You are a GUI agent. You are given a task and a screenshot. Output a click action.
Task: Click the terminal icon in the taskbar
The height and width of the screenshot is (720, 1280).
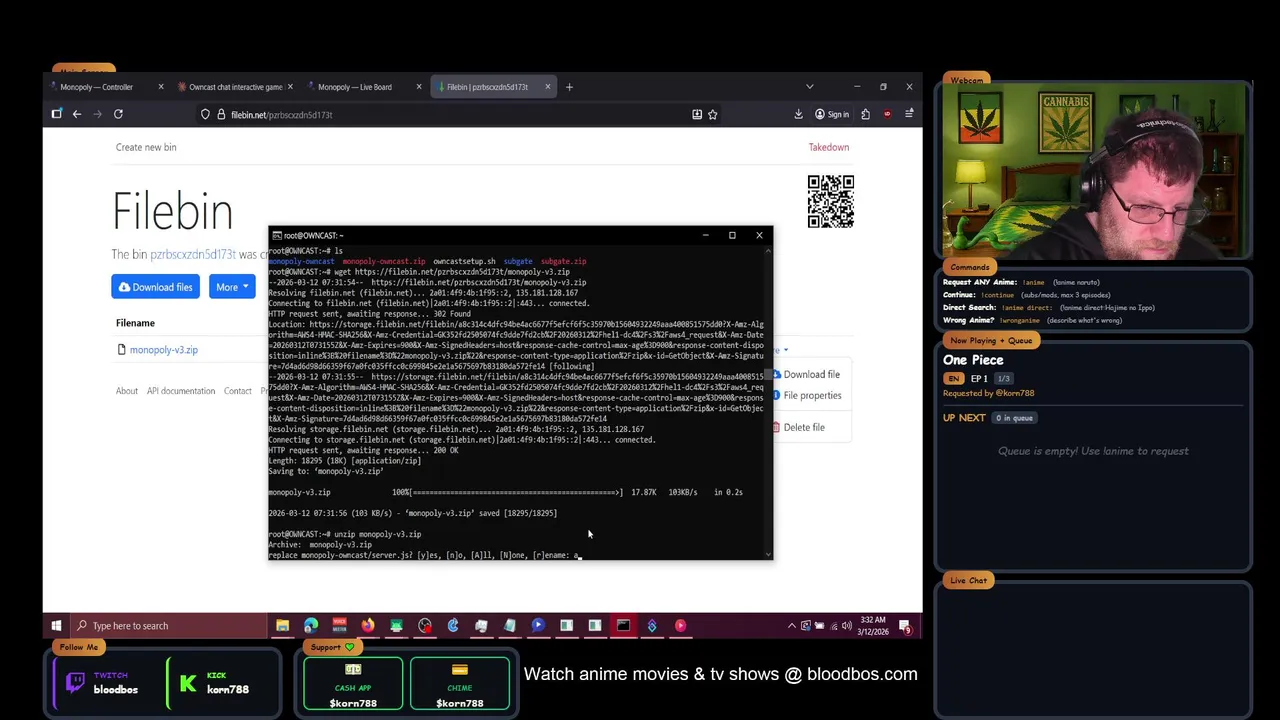[x=623, y=626]
